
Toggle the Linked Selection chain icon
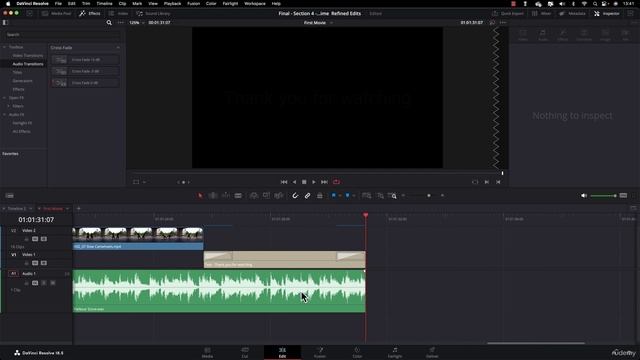[x=307, y=196]
